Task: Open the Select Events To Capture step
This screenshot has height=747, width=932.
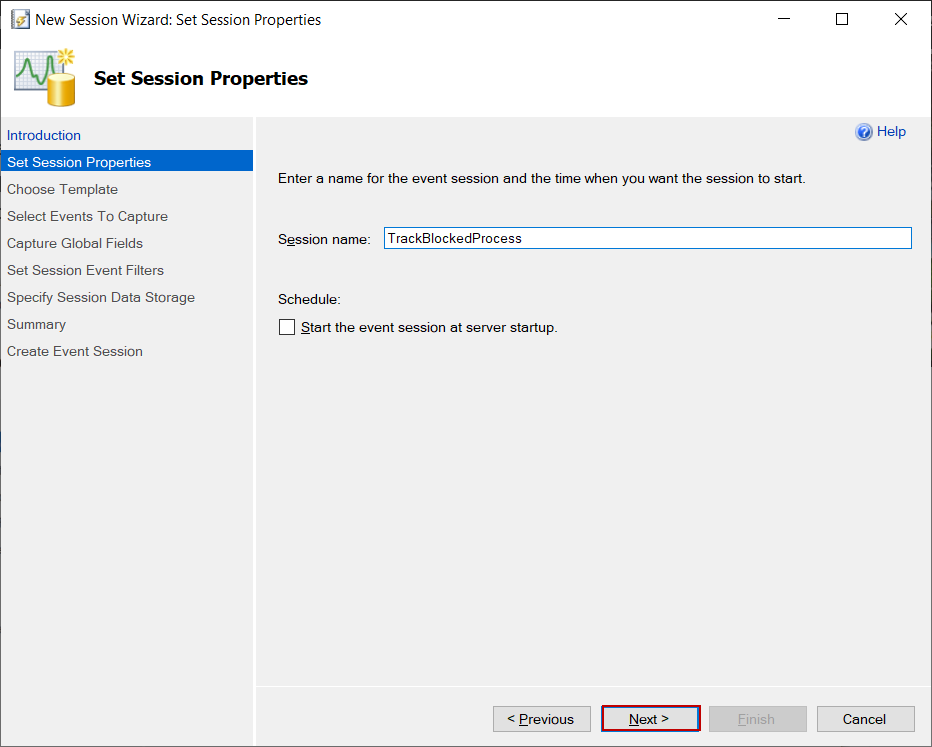Action: pyautogui.click(x=87, y=216)
